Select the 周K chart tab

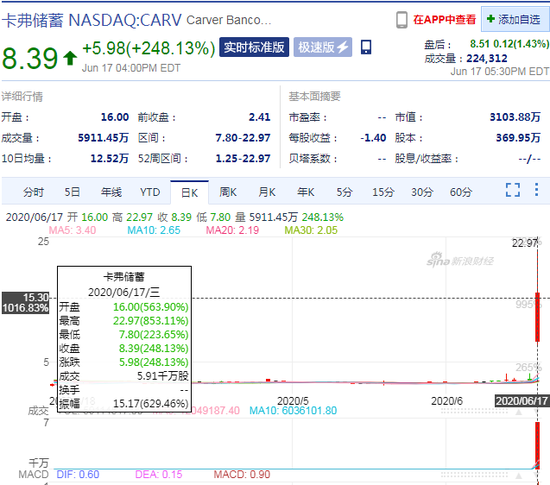coord(228,192)
